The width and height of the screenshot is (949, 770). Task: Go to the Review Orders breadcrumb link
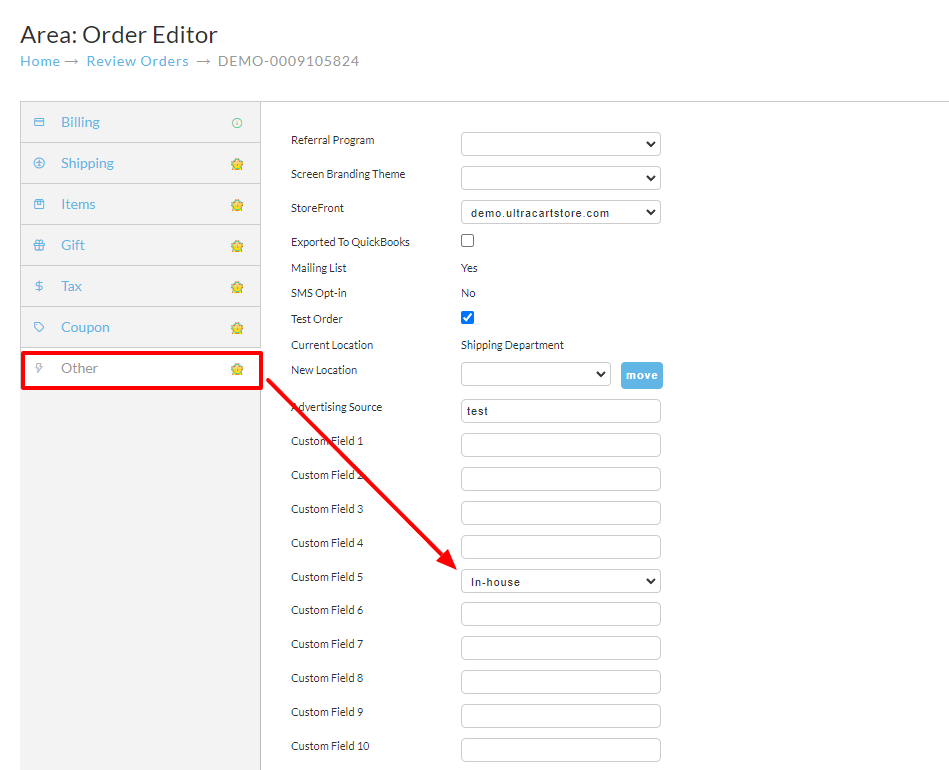pos(137,61)
